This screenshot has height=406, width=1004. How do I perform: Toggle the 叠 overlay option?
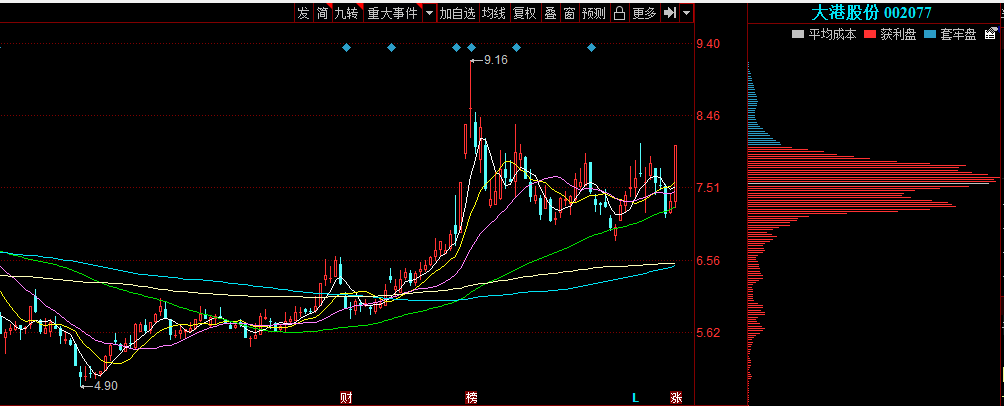550,13
